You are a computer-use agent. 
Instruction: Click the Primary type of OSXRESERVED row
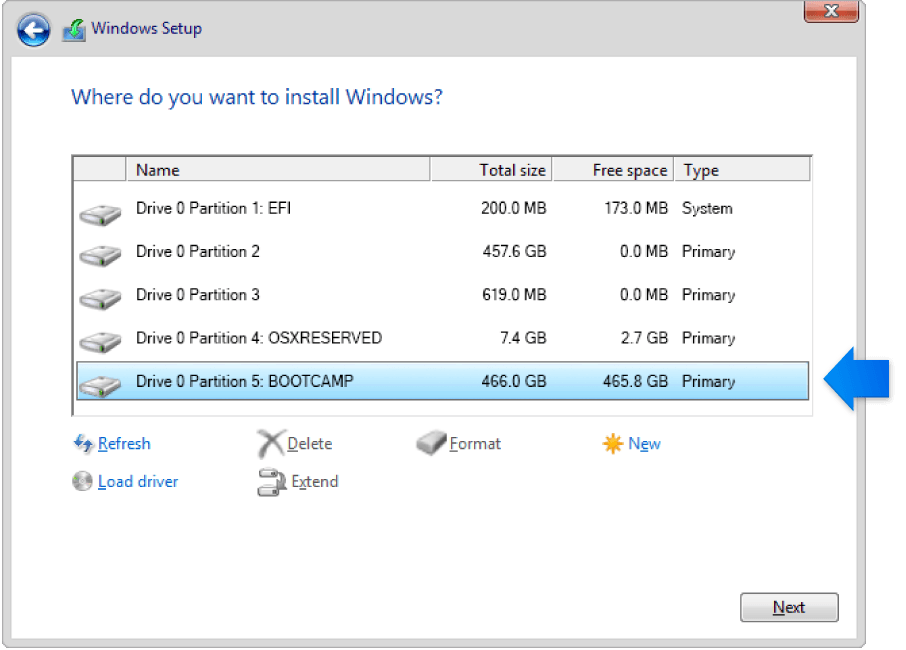[x=709, y=338]
